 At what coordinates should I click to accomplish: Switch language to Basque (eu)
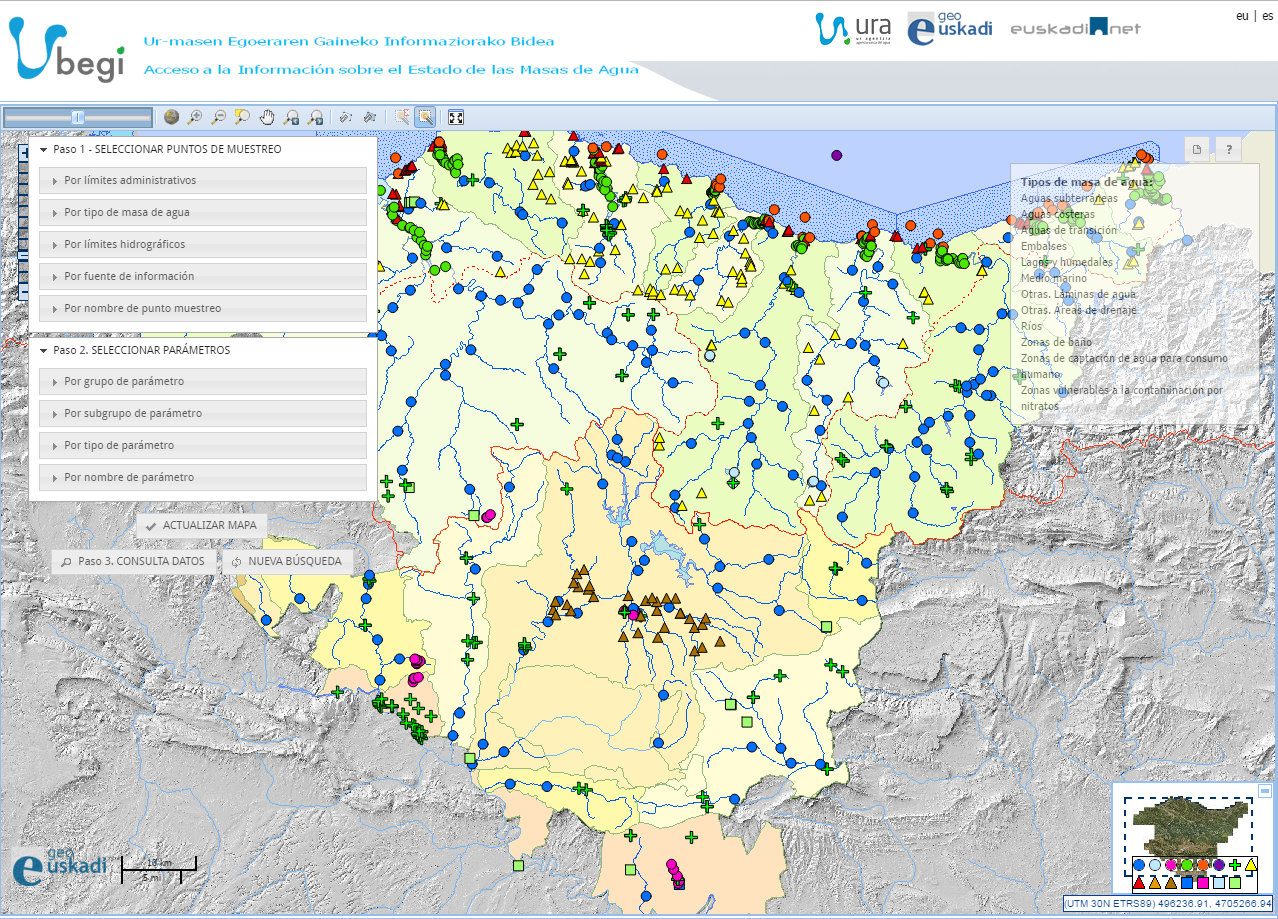(x=1242, y=16)
